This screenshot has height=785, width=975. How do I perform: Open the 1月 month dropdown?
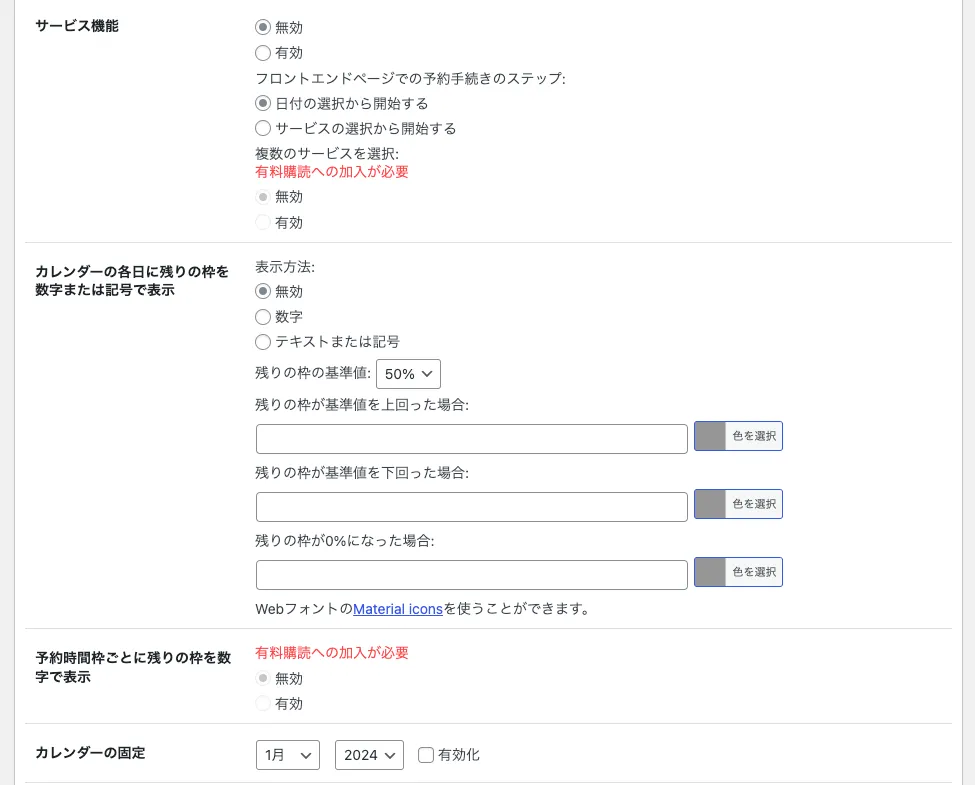click(x=288, y=755)
